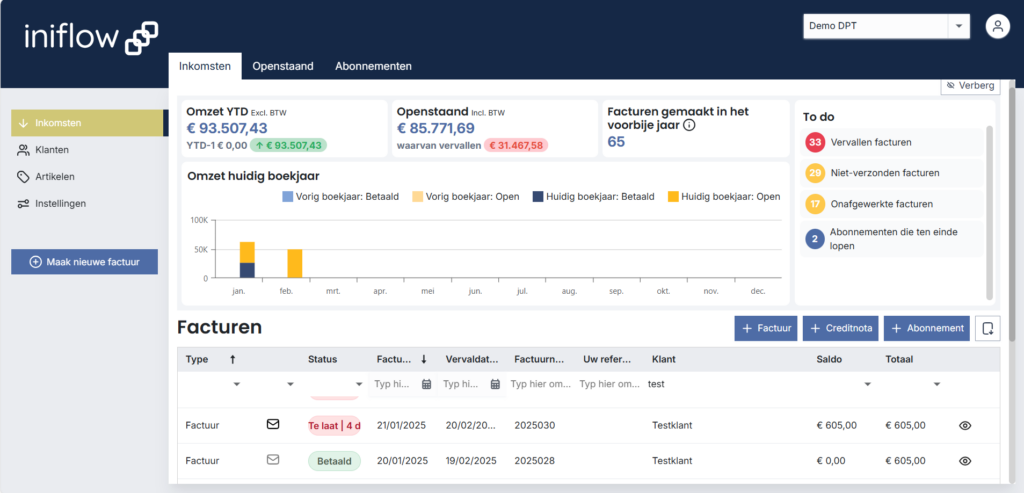Click the Saldo column header
The width and height of the screenshot is (1024, 493).
(x=829, y=359)
